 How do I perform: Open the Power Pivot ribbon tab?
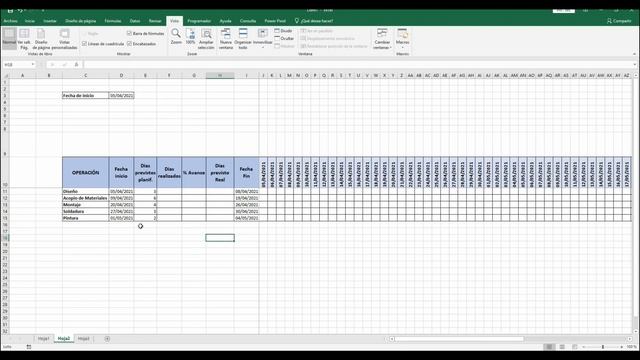(275, 21)
